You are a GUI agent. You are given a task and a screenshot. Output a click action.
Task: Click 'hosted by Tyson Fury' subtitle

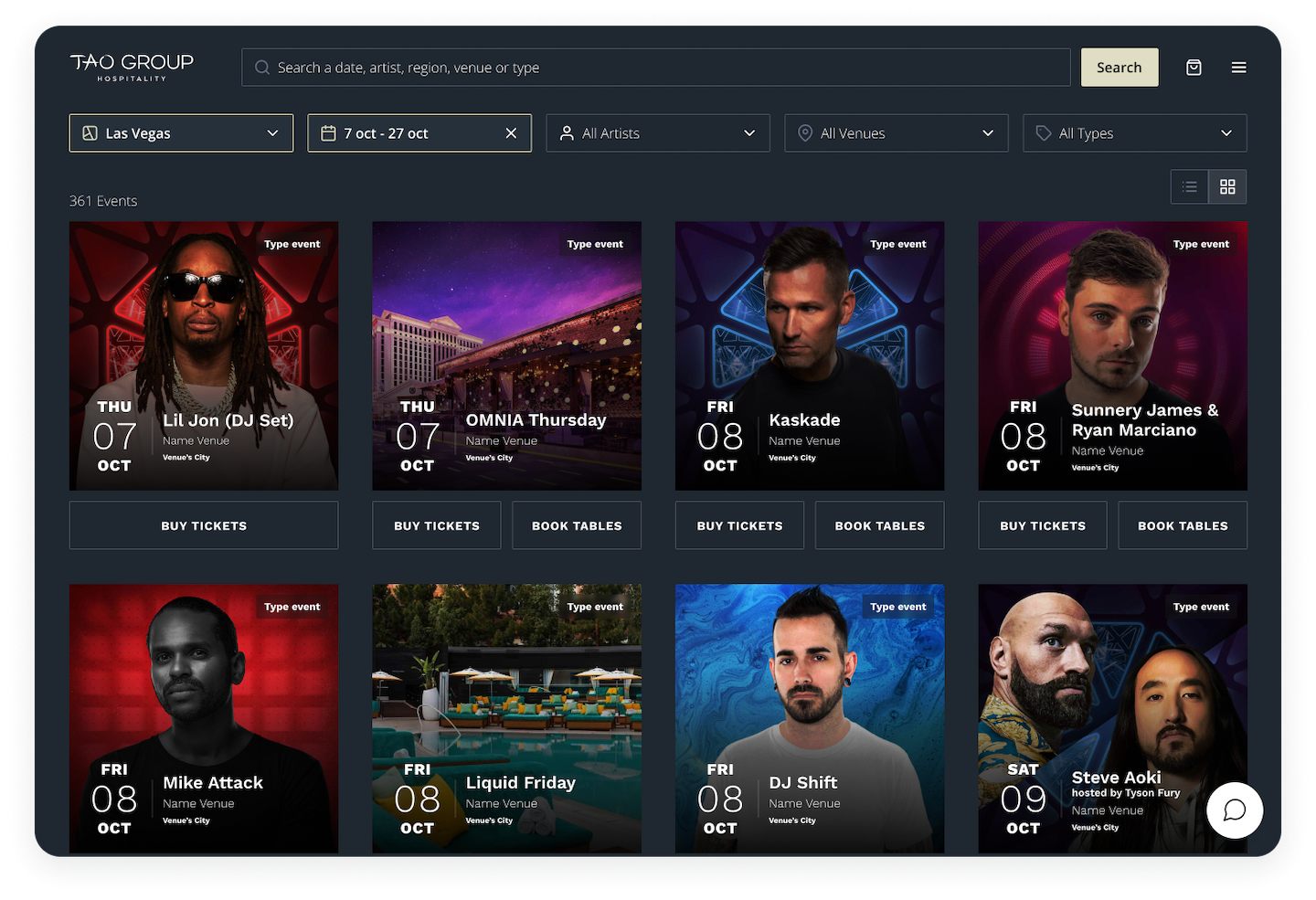pyautogui.click(x=1126, y=793)
